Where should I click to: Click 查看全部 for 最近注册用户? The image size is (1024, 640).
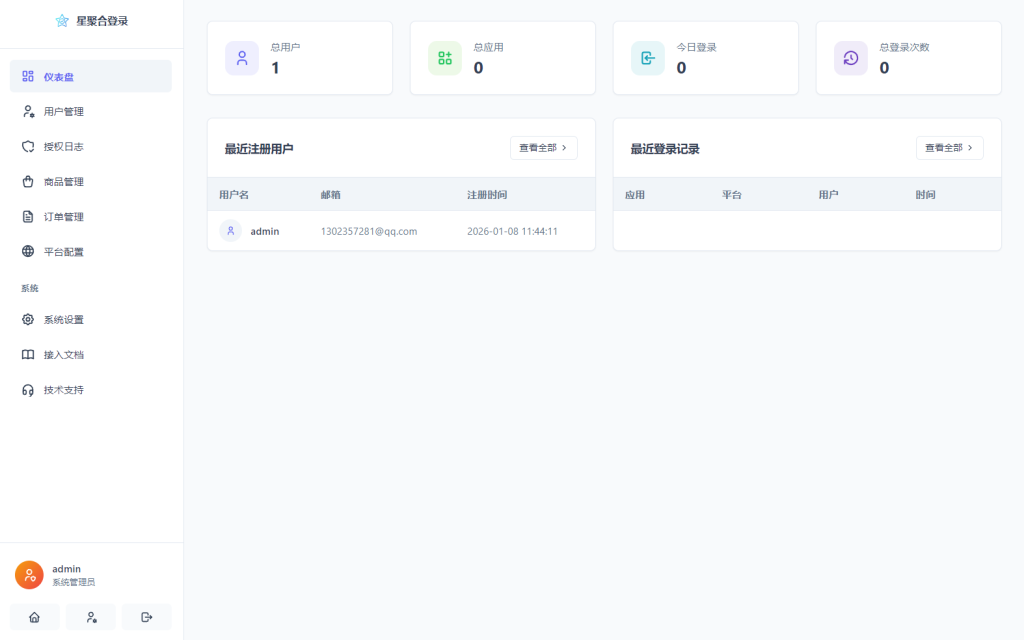(543, 147)
